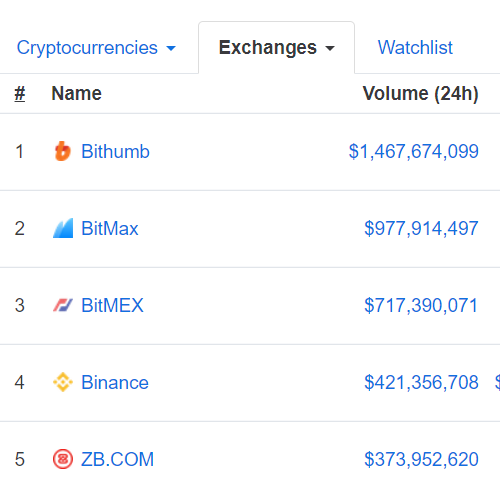500x495 pixels.
Task: Click the Binance yellow diamond icon
Action: click(63, 382)
